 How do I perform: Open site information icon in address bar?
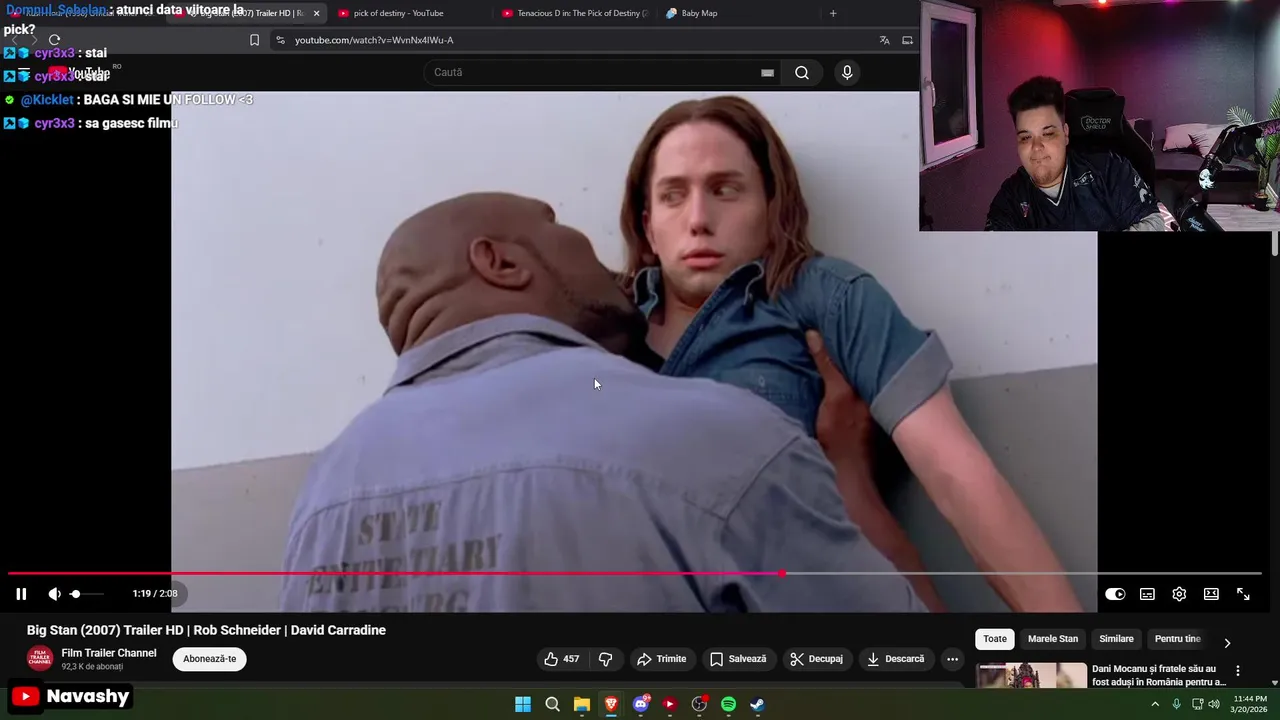pos(280,40)
